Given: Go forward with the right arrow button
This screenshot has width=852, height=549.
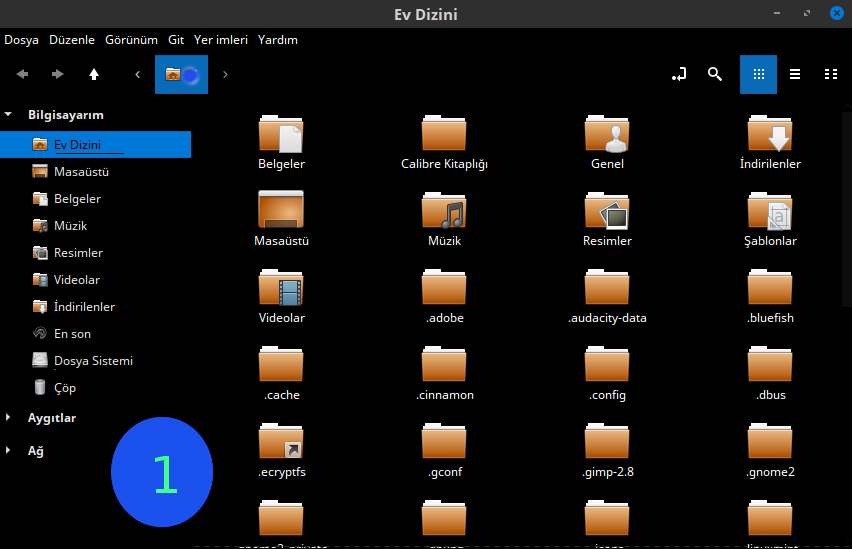Looking at the screenshot, I should [58, 74].
